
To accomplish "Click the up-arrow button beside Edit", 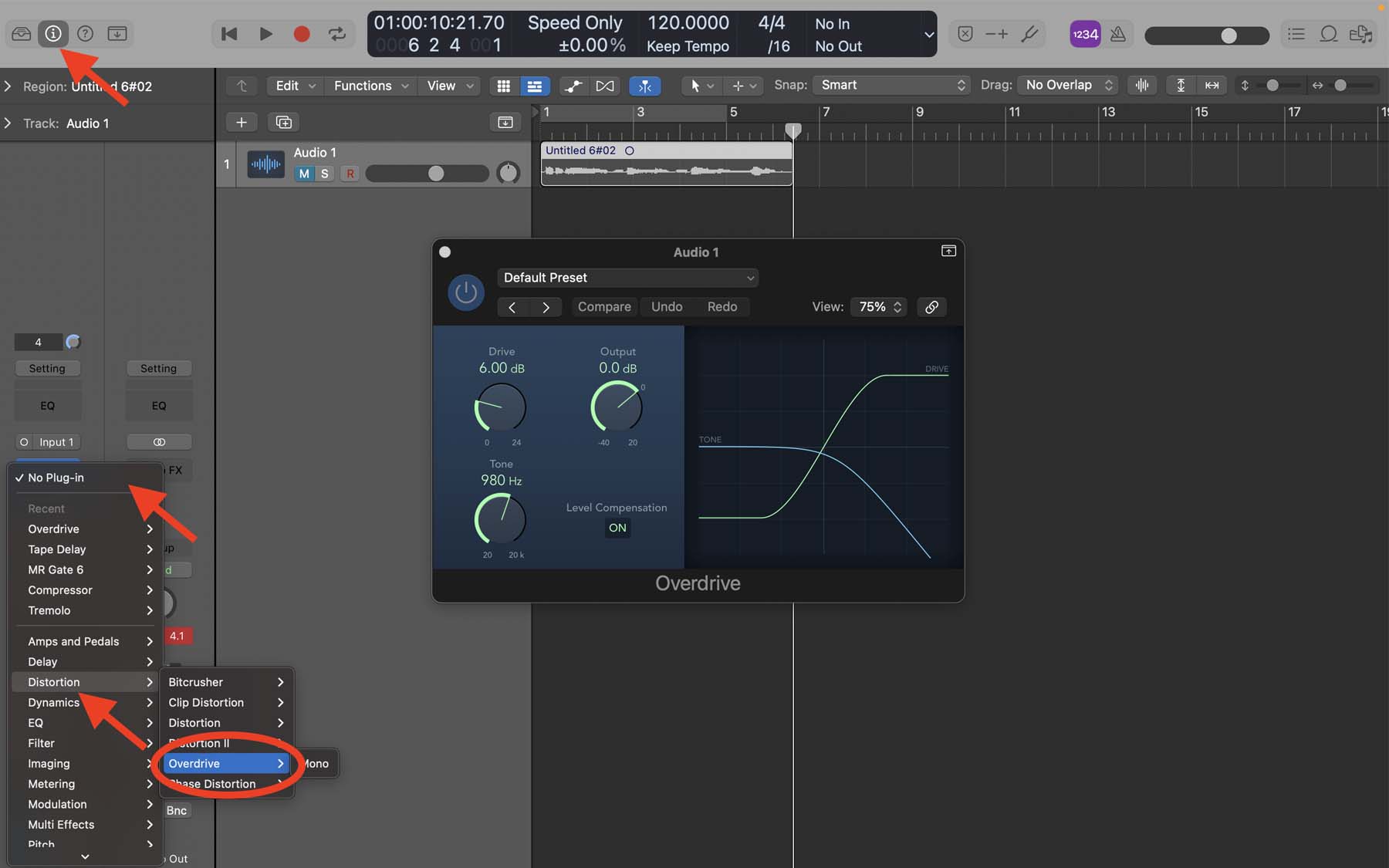I will coord(242,86).
